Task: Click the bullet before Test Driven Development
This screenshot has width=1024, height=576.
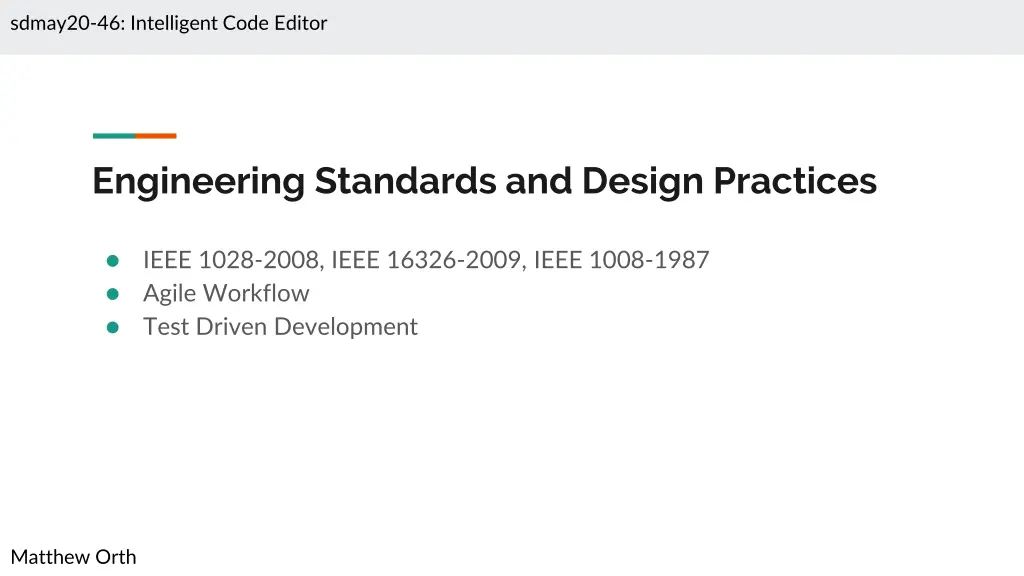Action: 113,327
